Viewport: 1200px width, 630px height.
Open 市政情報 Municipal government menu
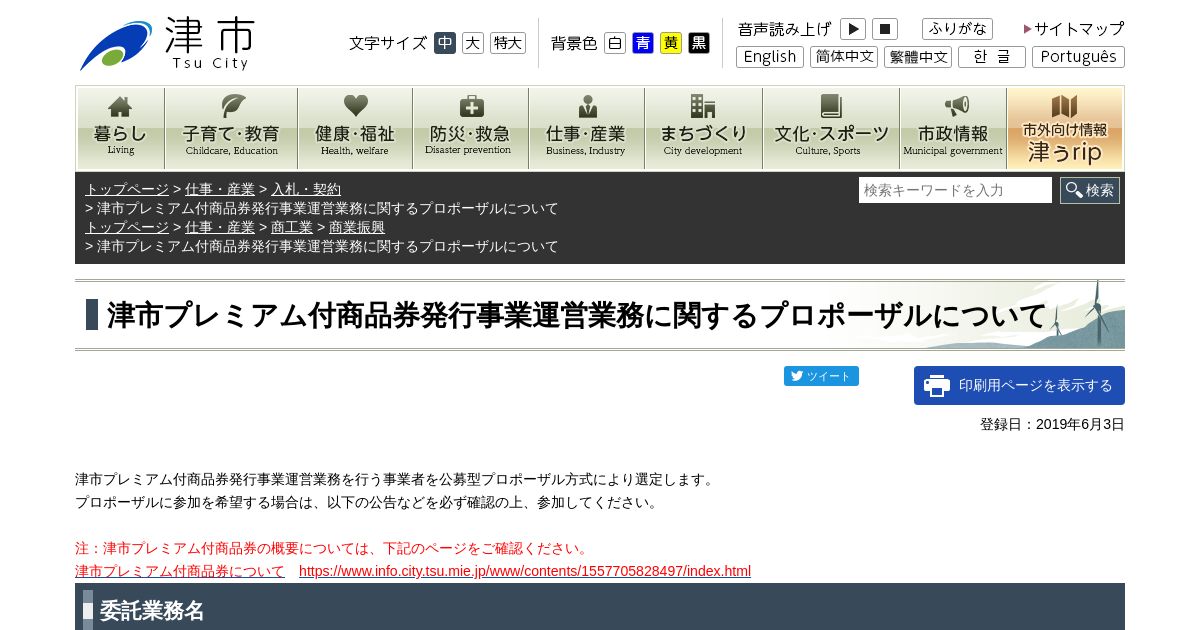(953, 128)
